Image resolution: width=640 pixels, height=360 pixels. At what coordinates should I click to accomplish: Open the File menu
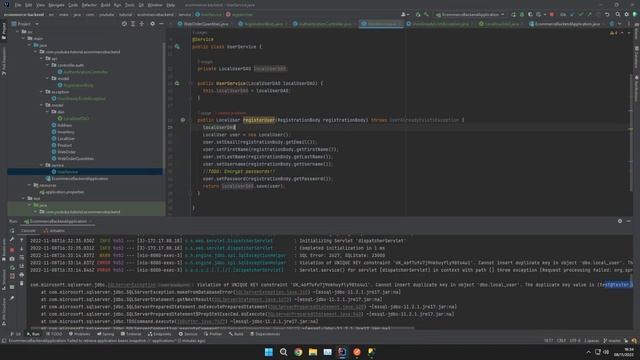(18, 5)
